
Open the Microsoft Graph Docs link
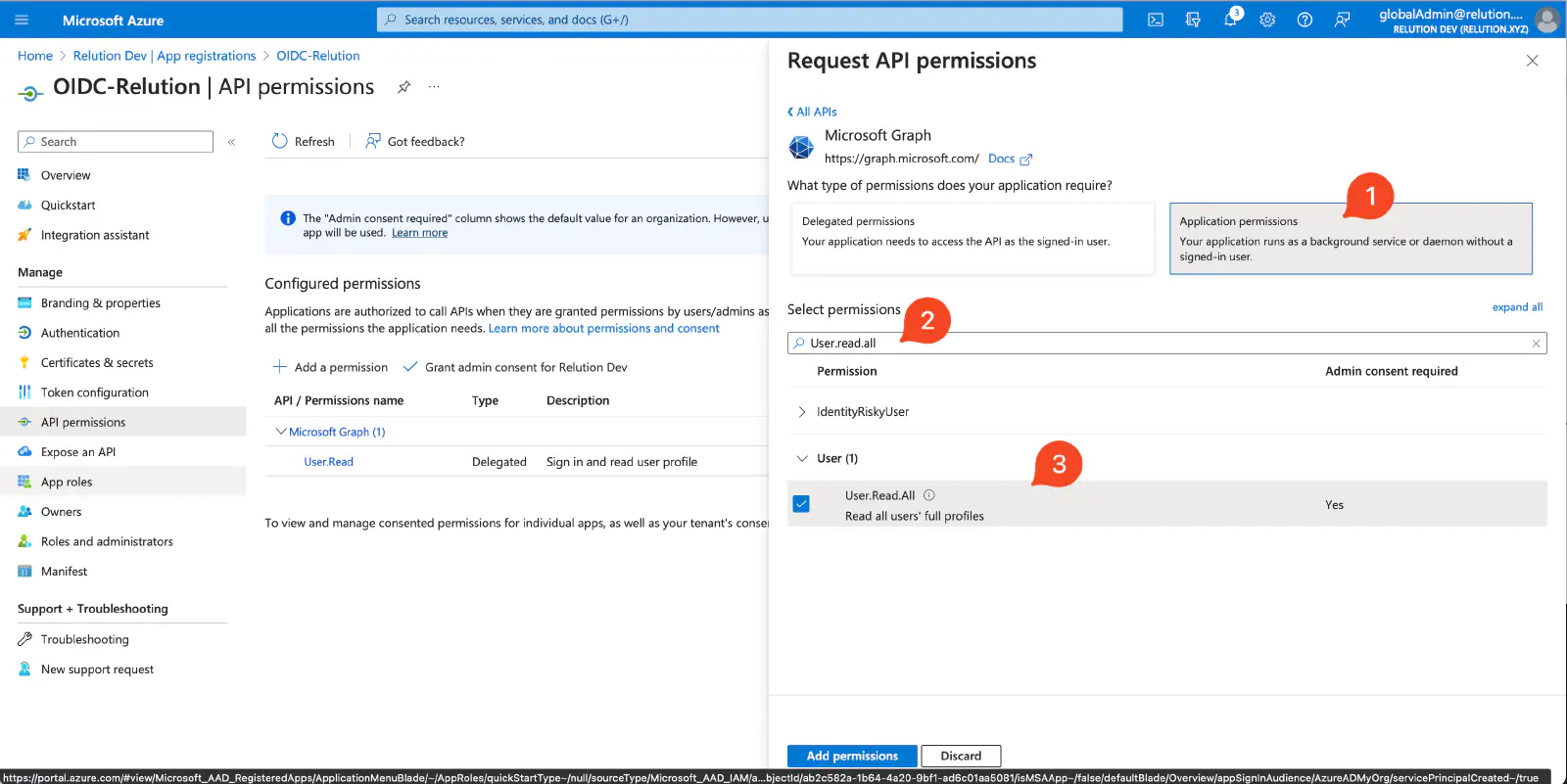tap(1010, 159)
